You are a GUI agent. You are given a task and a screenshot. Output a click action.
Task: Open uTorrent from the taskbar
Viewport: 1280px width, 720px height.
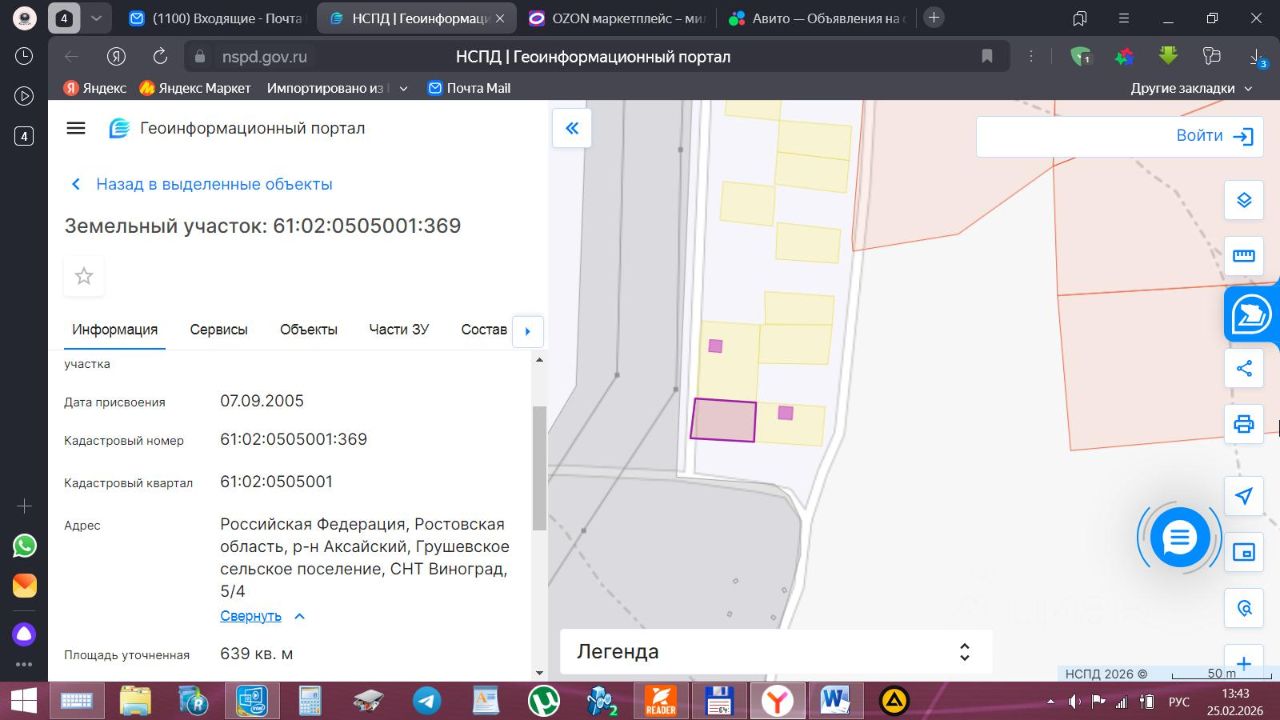[544, 700]
